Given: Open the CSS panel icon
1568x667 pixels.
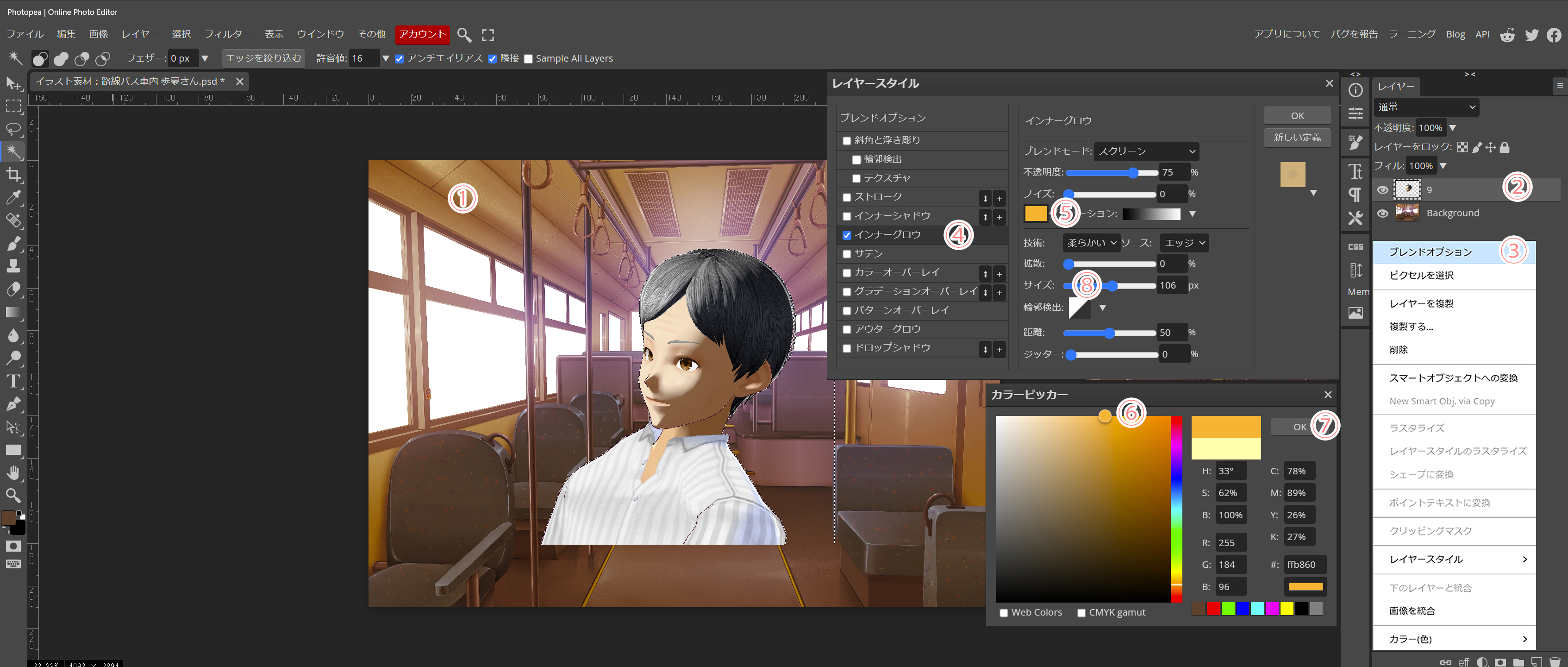Looking at the screenshot, I should tap(1355, 247).
